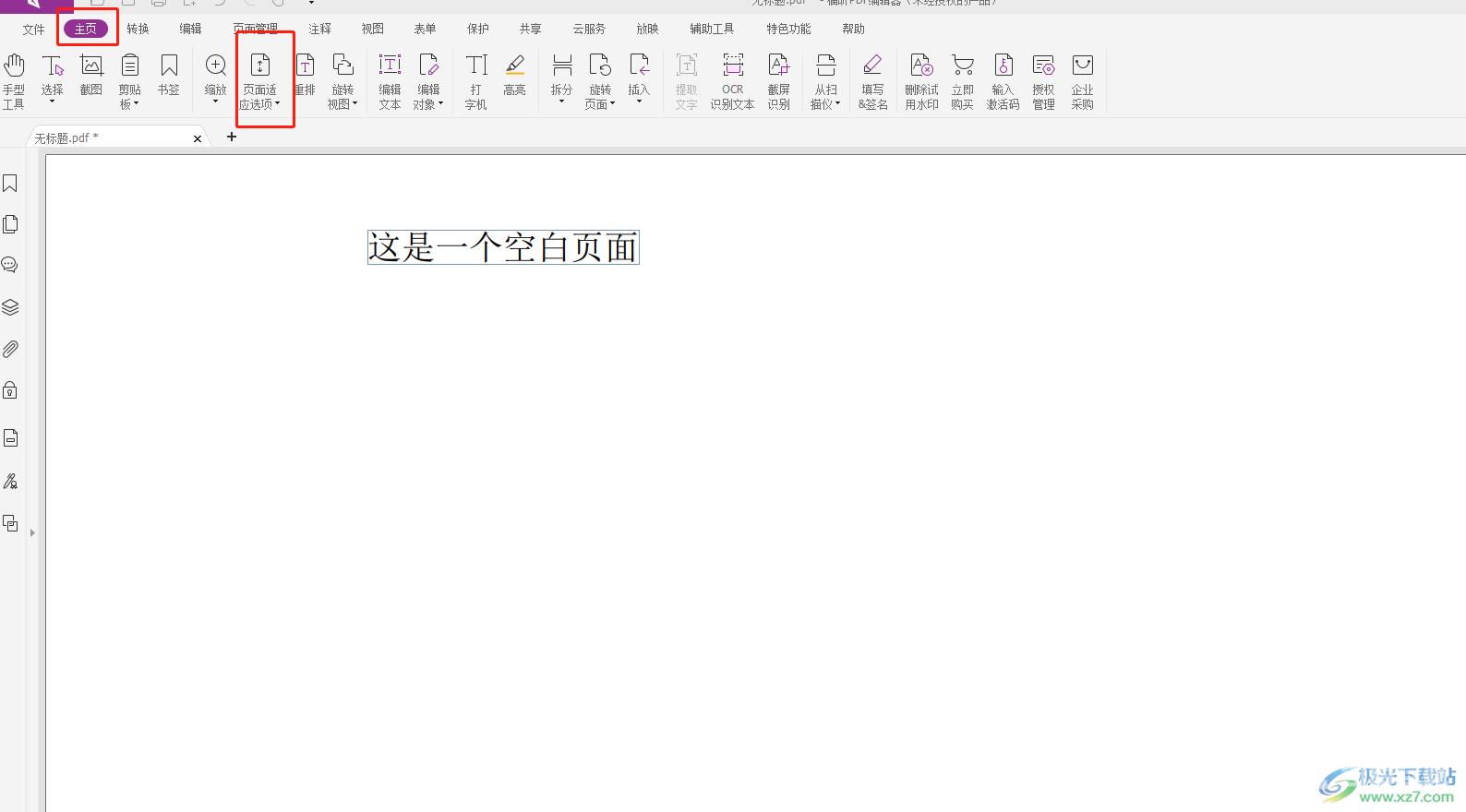1466x812 pixels.
Task: Open the Edit (编辑) ribbon tab
Action: tap(191, 29)
